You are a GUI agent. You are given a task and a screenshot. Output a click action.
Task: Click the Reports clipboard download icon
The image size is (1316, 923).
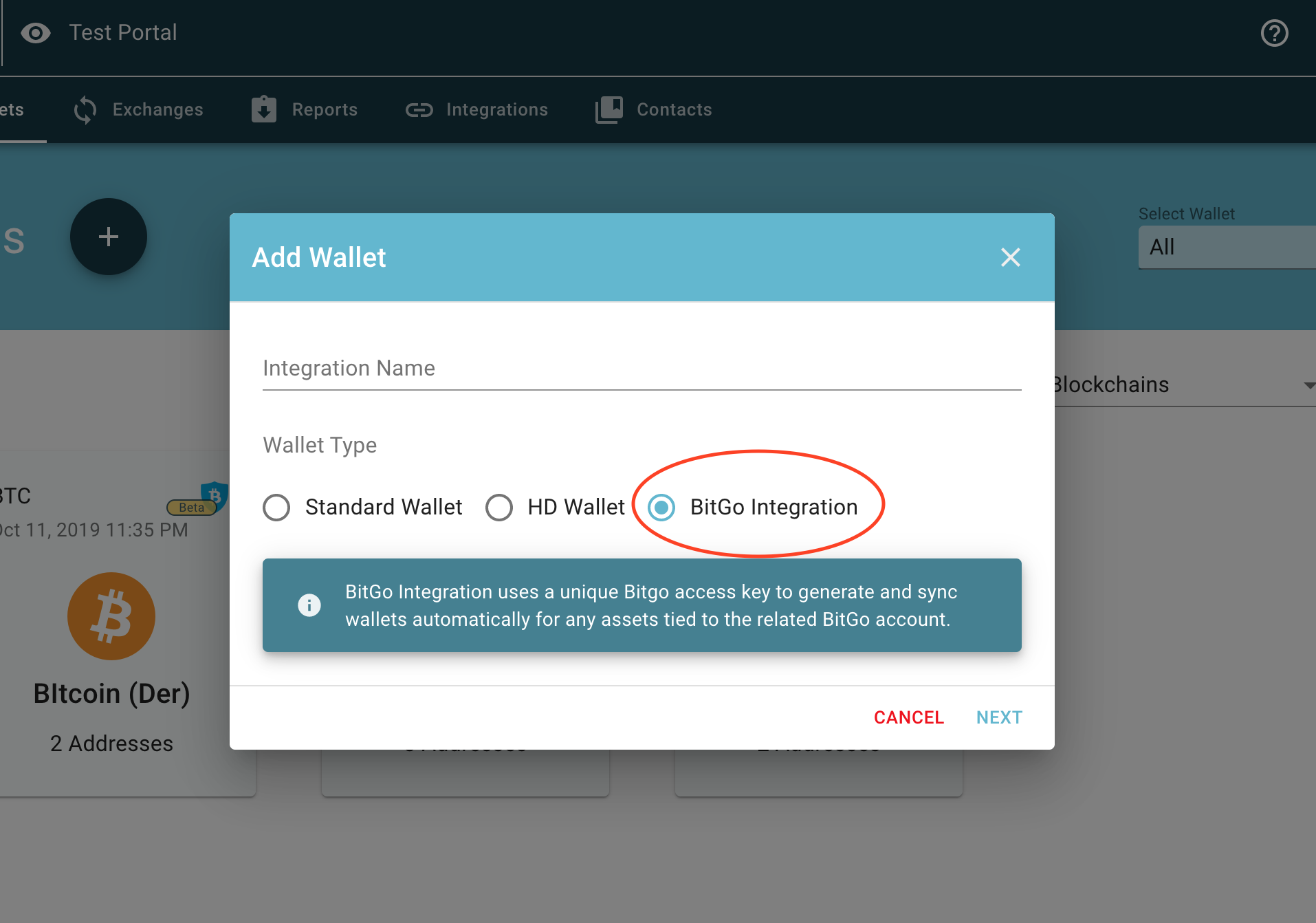coord(264,109)
